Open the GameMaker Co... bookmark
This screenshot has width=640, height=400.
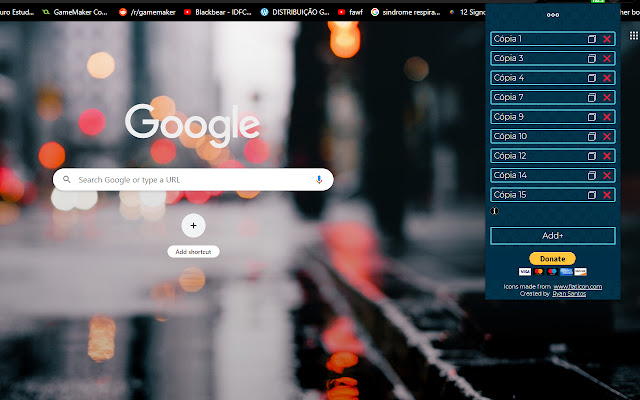click(76, 12)
